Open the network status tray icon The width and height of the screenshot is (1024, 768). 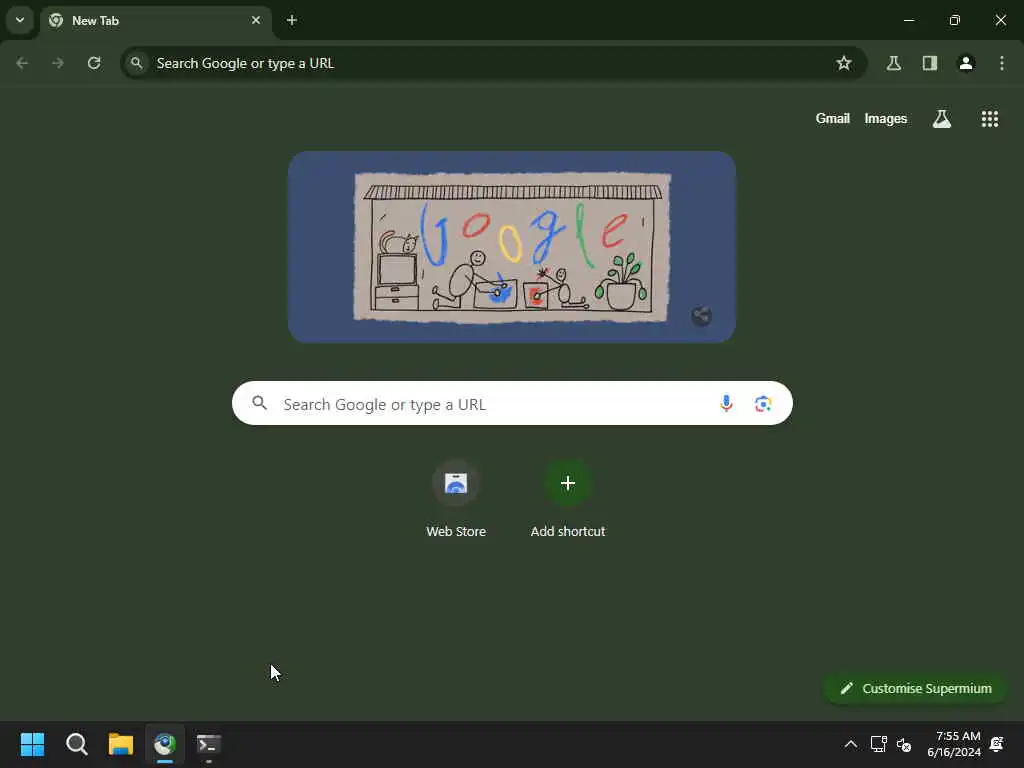878,744
